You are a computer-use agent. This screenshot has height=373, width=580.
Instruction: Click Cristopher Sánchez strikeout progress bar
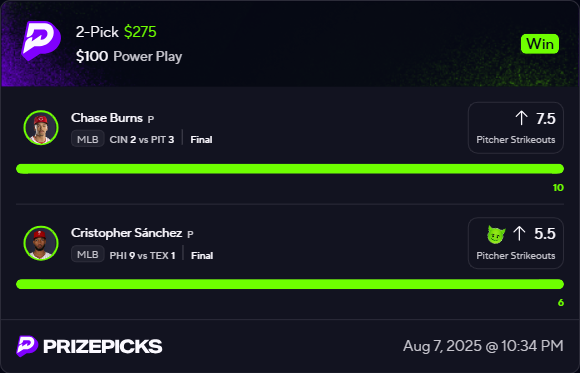coord(290,285)
